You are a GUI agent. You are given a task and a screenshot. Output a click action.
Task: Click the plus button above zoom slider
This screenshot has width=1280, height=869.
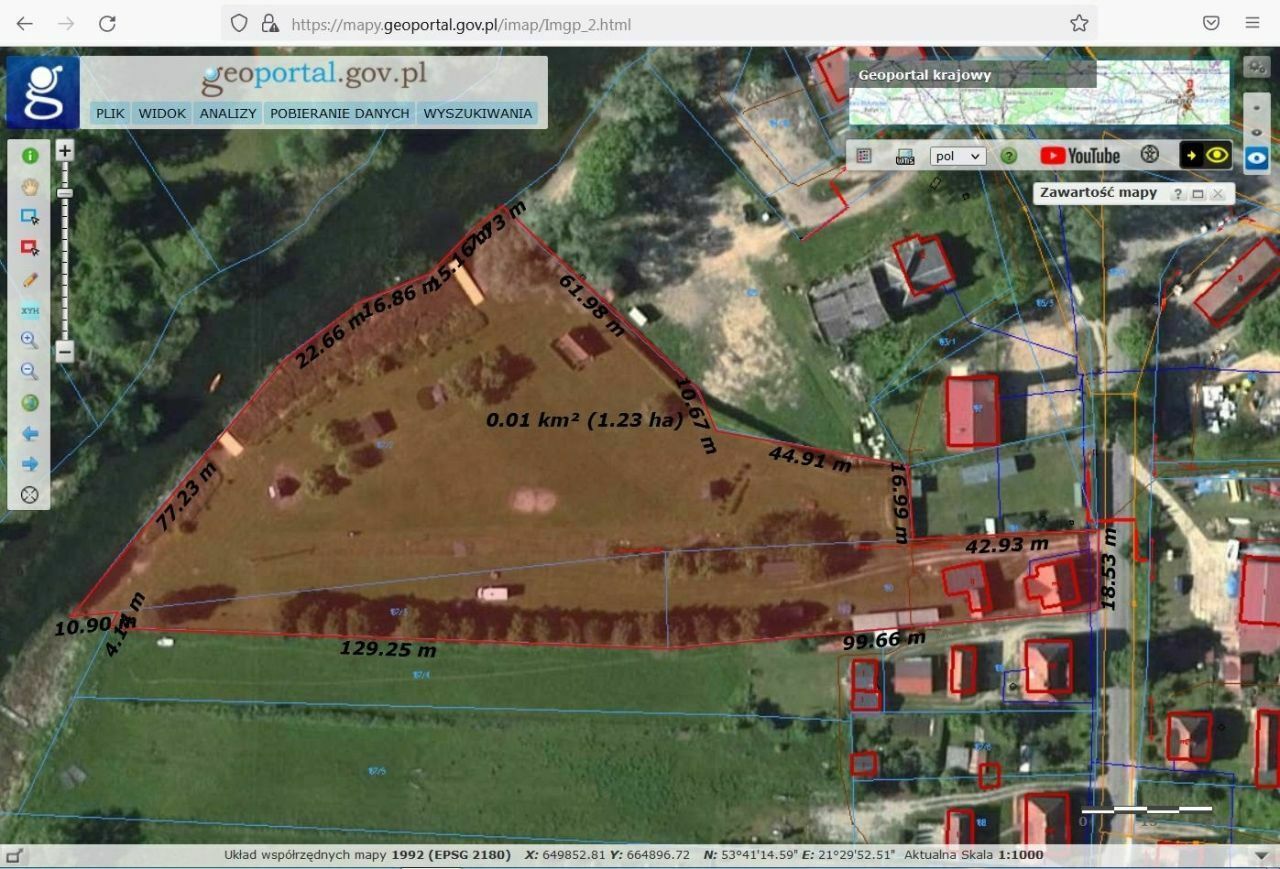[65, 151]
